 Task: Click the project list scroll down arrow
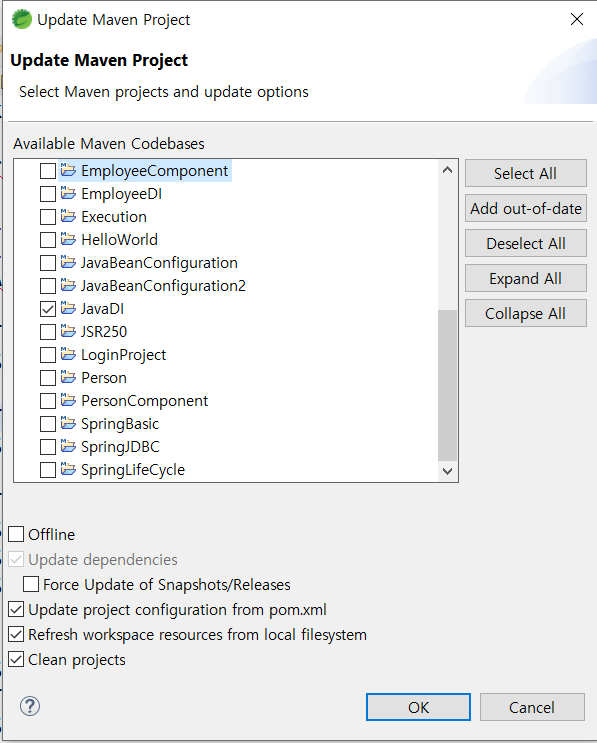[447, 471]
